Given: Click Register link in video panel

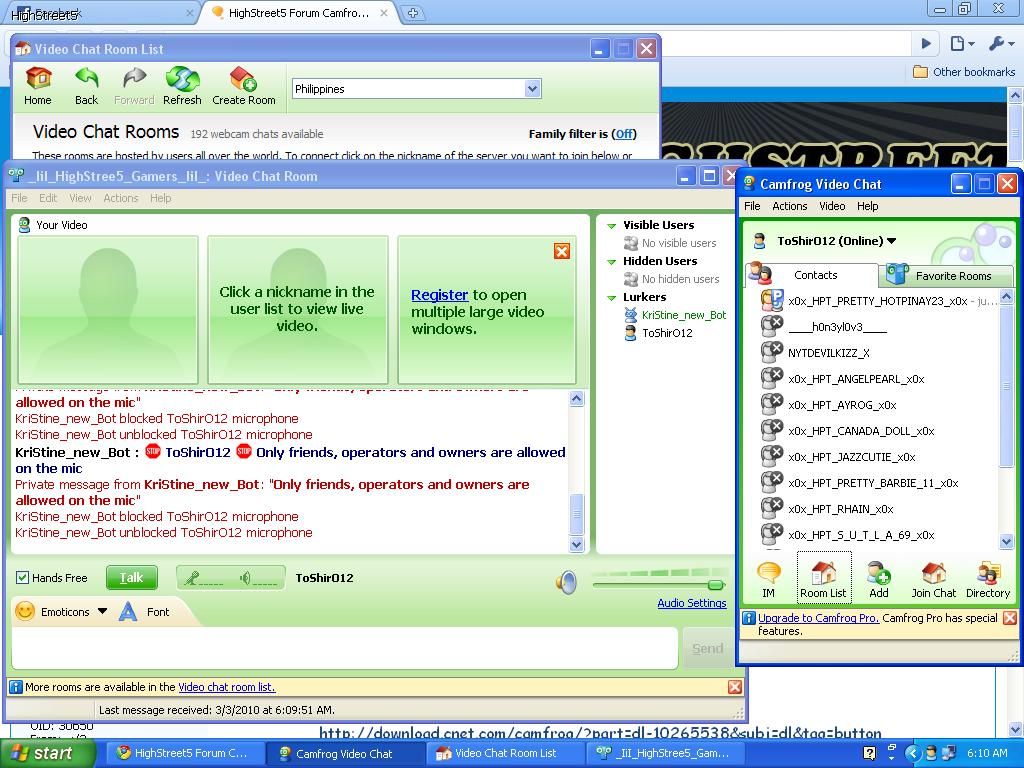Looking at the screenshot, I should coord(440,295).
